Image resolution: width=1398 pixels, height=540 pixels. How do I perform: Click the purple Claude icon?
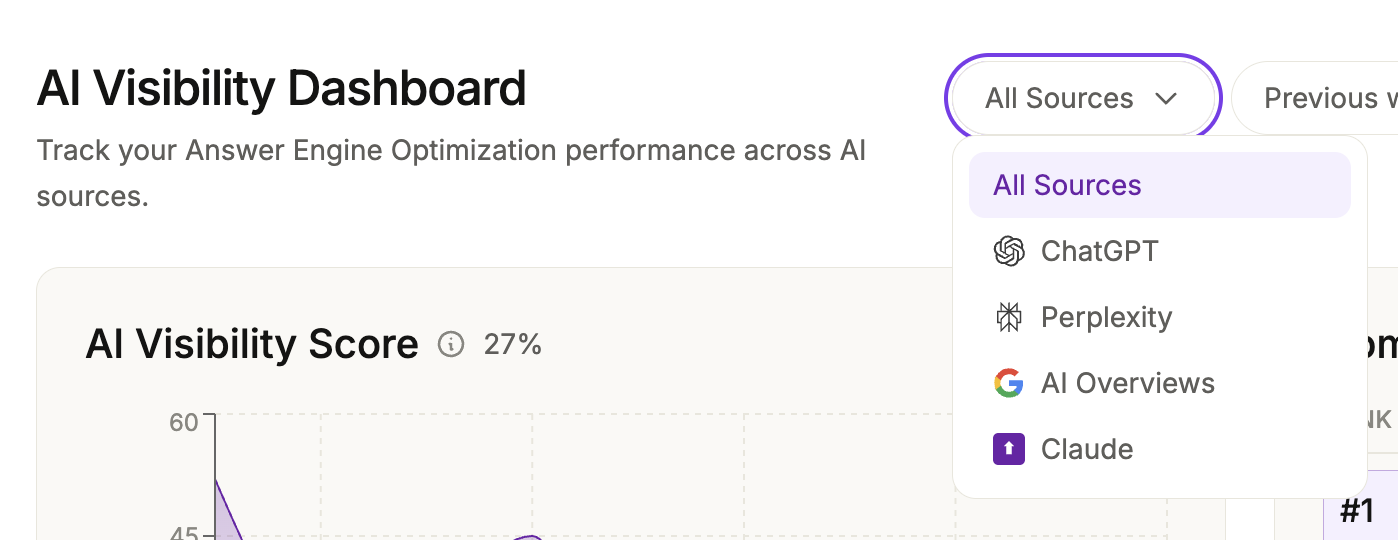[x=1009, y=449]
